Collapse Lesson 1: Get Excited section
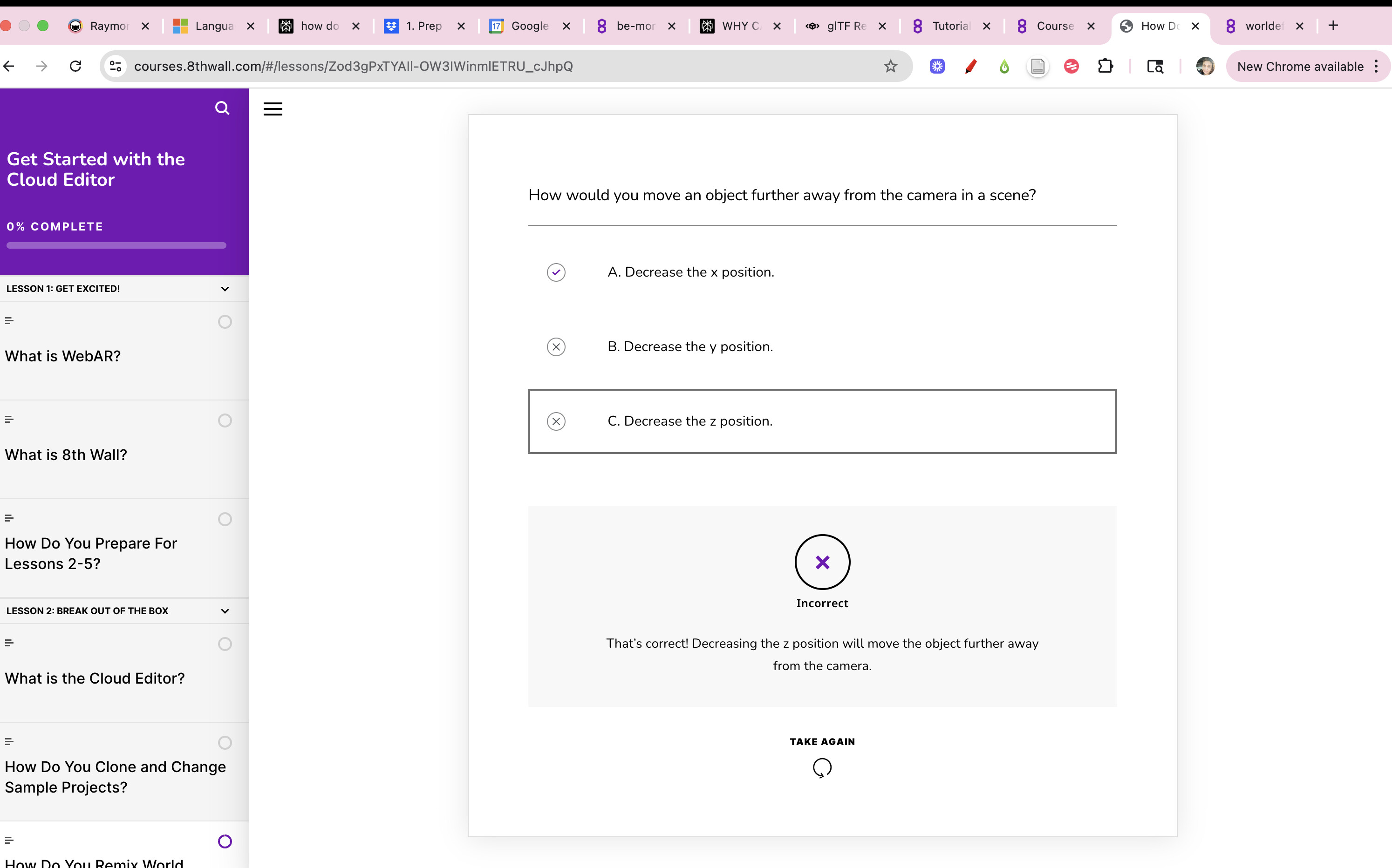The width and height of the screenshot is (1392, 868). point(225,289)
